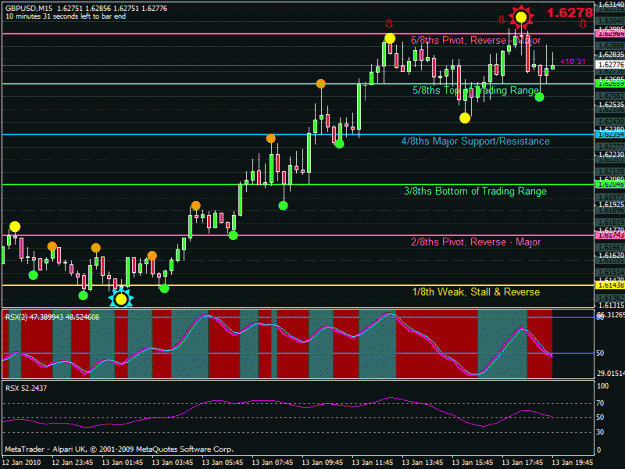Click the orange dot between 2/8ths and 3/8ths lines
The width and height of the screenshot is (625, 469).
click(x=196, y=206)
